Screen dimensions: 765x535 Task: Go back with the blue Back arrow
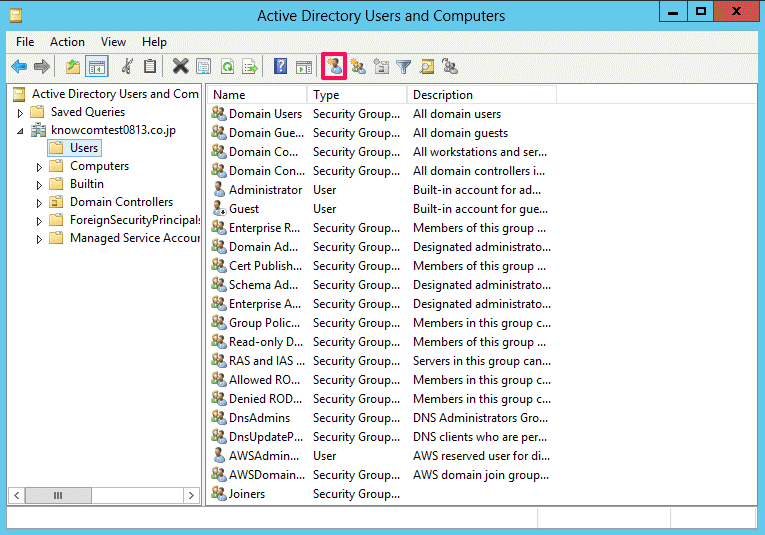tap(19, 66)
